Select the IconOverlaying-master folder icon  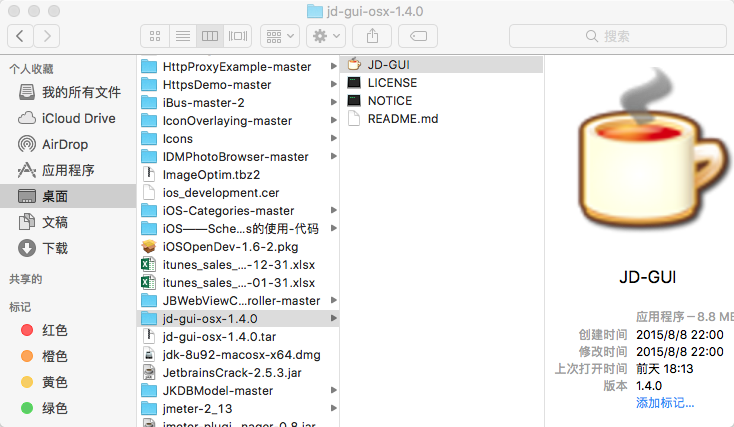(149, 121)
